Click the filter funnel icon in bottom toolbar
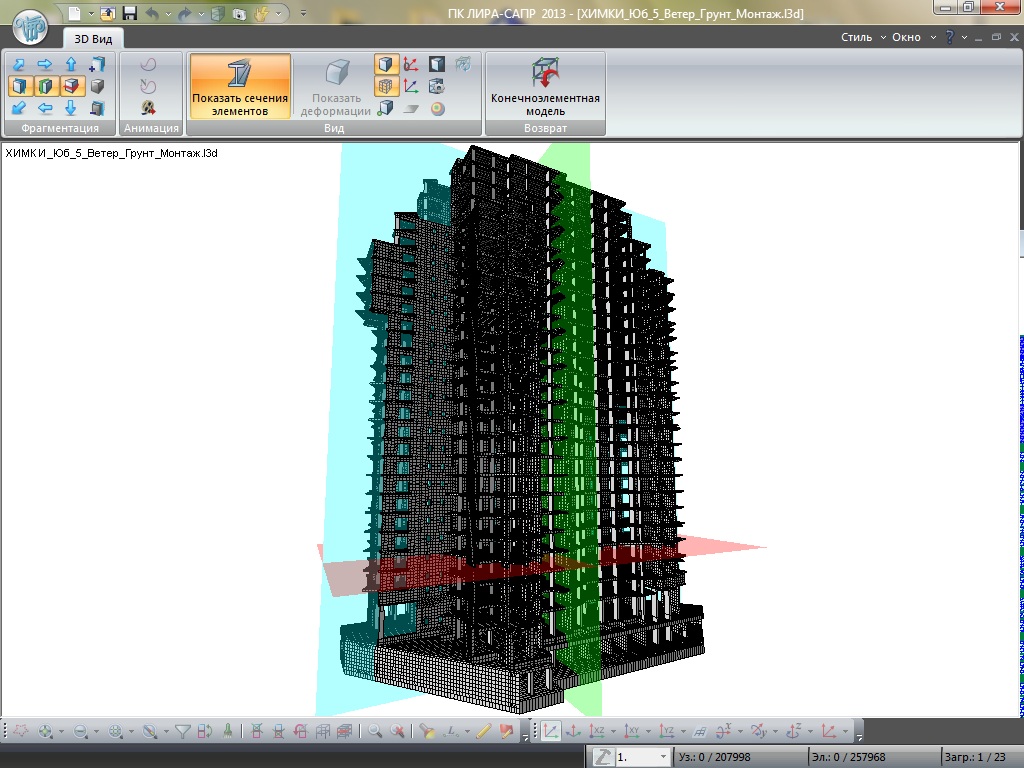The height and width of the screenshot is (768, 1024). pyautogui.click(x=183, y=732)
